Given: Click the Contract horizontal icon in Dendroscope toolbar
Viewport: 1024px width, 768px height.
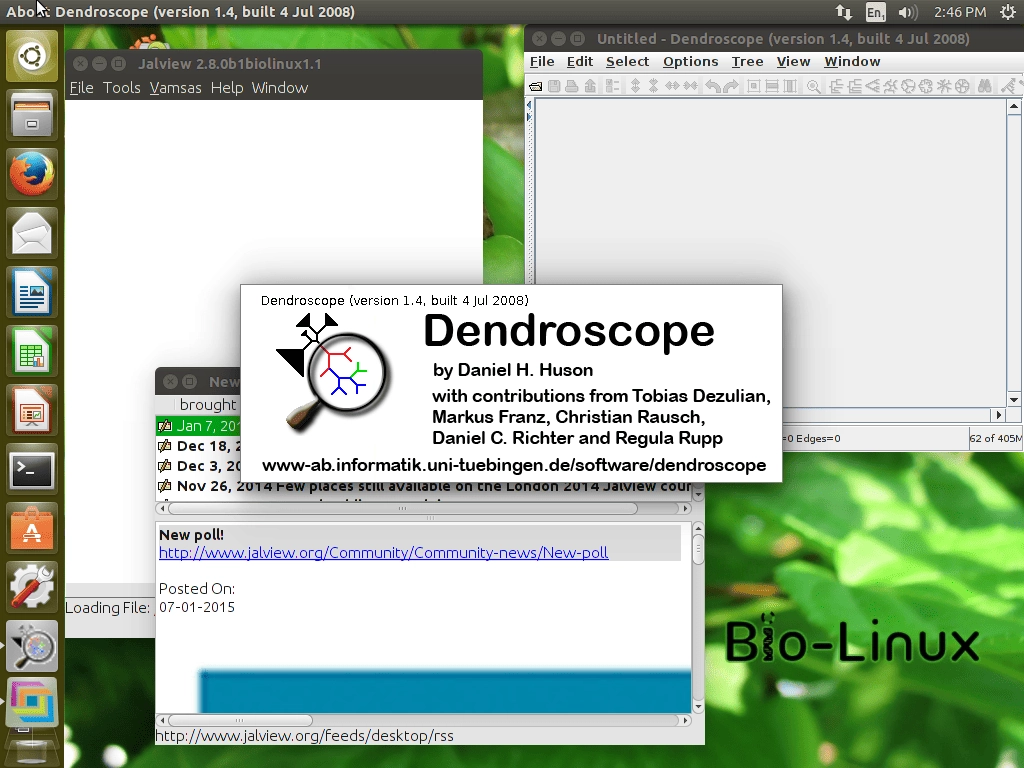Looking at the screenshot, I should click(x=690, y=86).
